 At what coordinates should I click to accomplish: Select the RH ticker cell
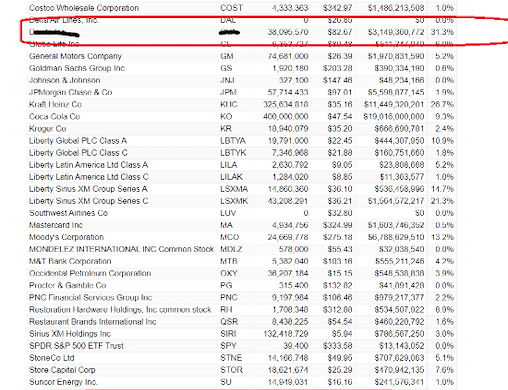click(226, 309)
